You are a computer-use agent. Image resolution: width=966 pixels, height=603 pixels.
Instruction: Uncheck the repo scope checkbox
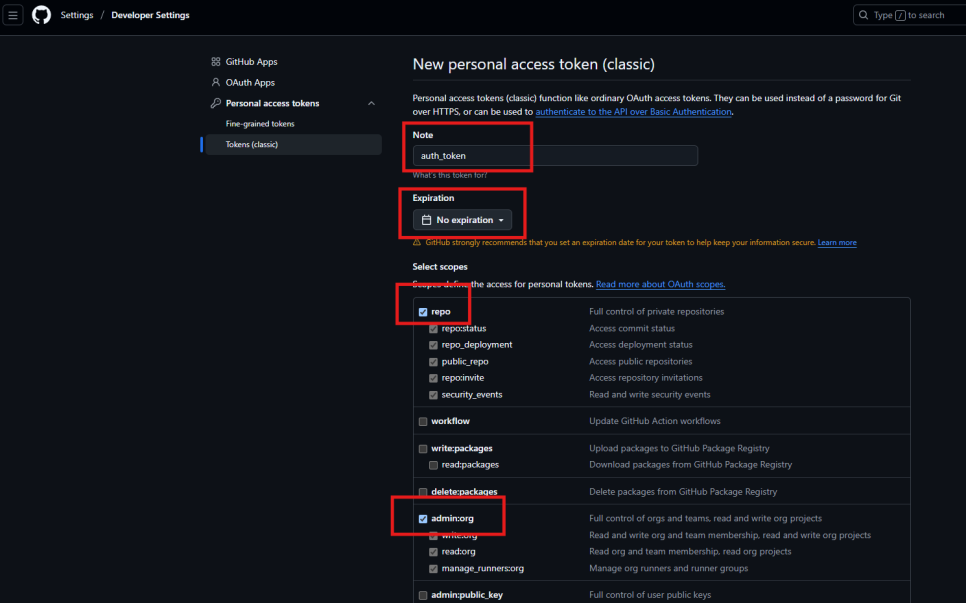(x=423, y=312)
